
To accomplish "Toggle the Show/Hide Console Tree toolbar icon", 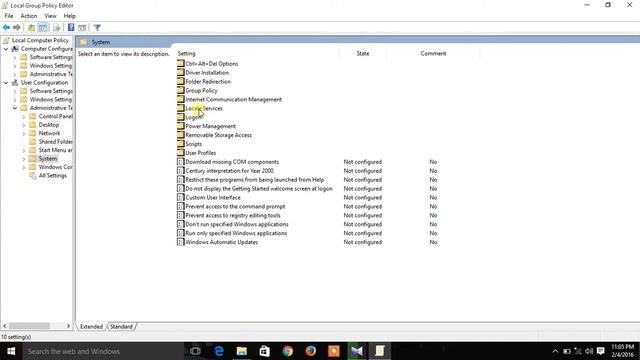I will (x=42, y=27).
